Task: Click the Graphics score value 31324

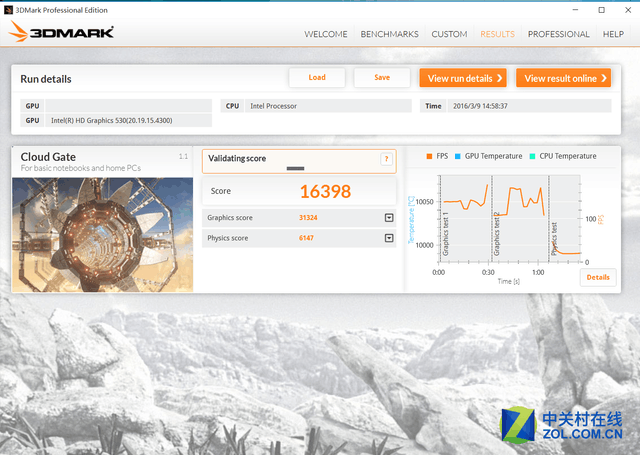Action: point(308,218)
